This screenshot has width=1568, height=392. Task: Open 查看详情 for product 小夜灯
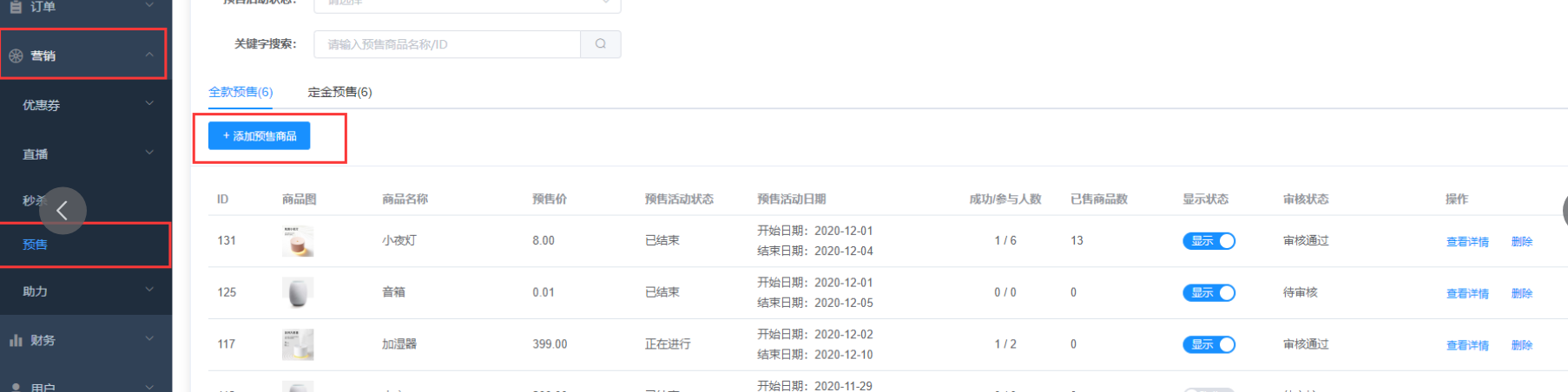(1467, 242)
